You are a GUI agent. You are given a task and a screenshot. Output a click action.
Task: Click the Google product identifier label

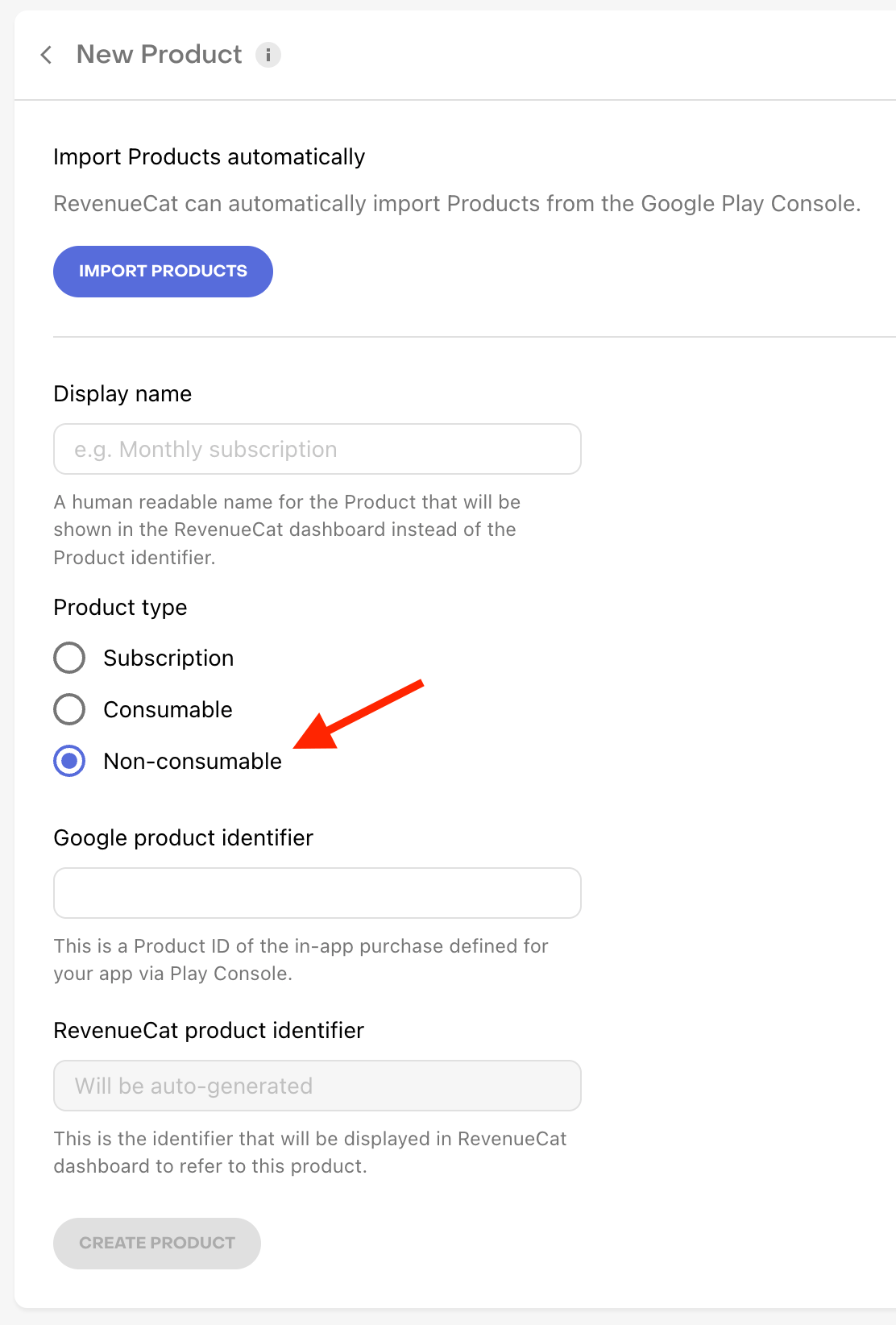coord(183,837)
